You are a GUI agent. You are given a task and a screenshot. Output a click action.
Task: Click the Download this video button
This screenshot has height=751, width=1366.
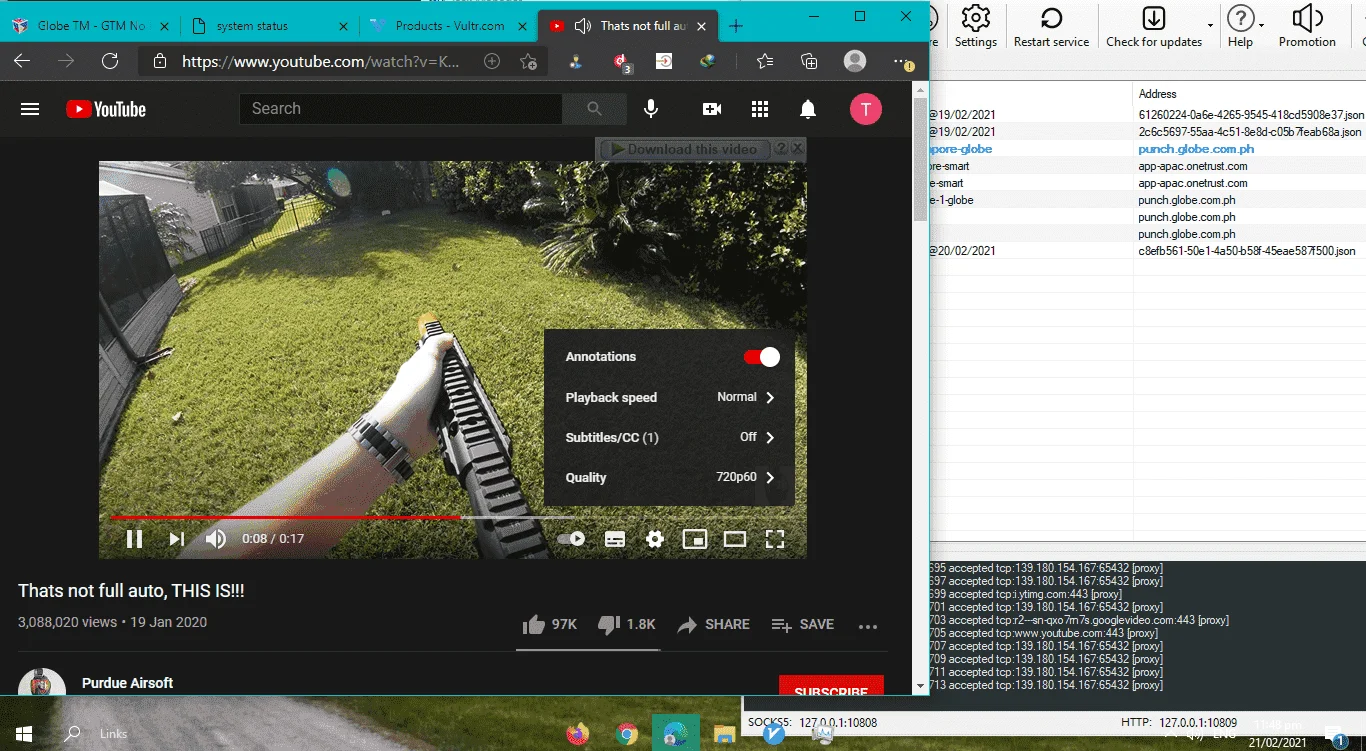pos(684,149)
